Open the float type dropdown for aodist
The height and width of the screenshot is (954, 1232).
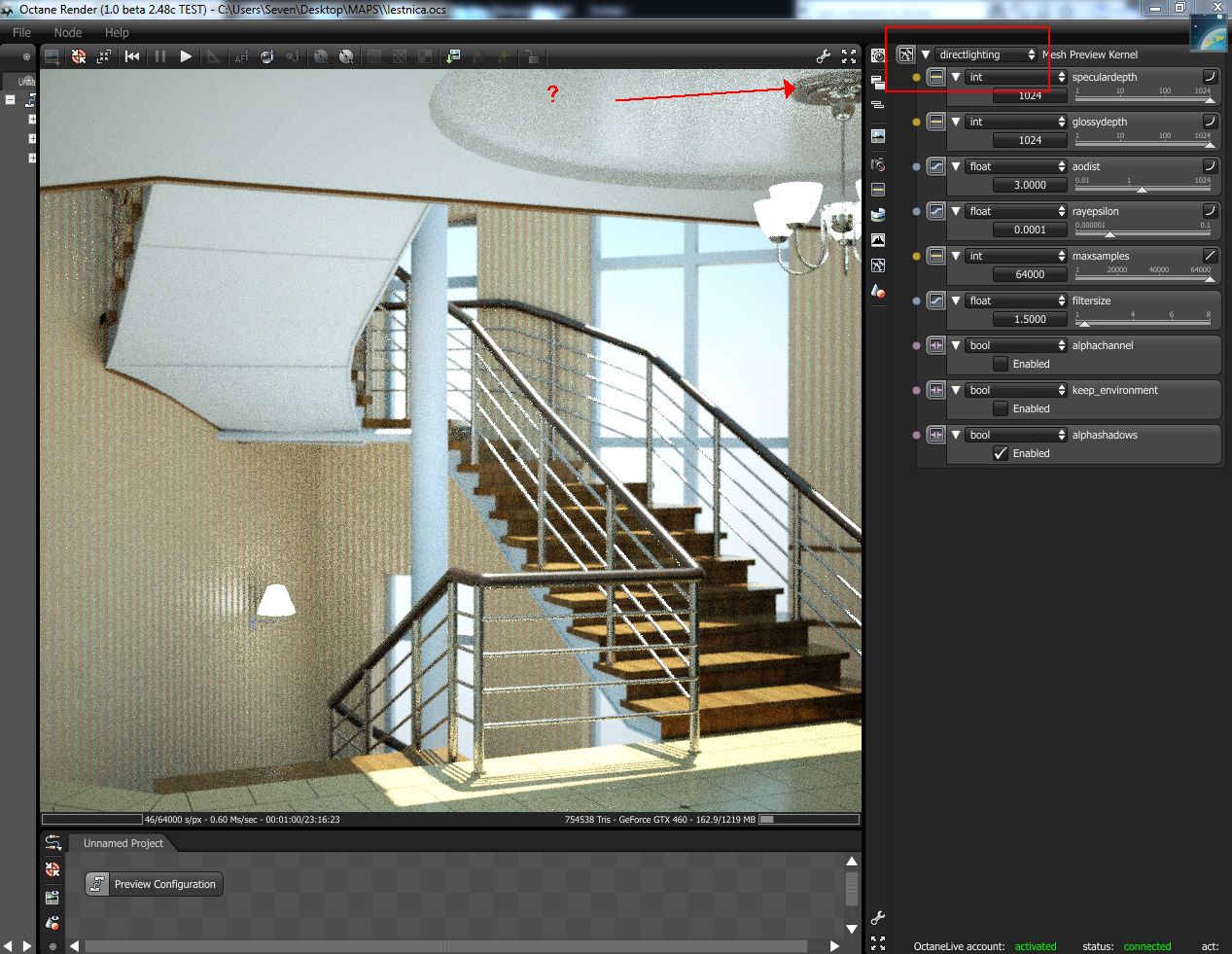click(x=1016, y=166)
